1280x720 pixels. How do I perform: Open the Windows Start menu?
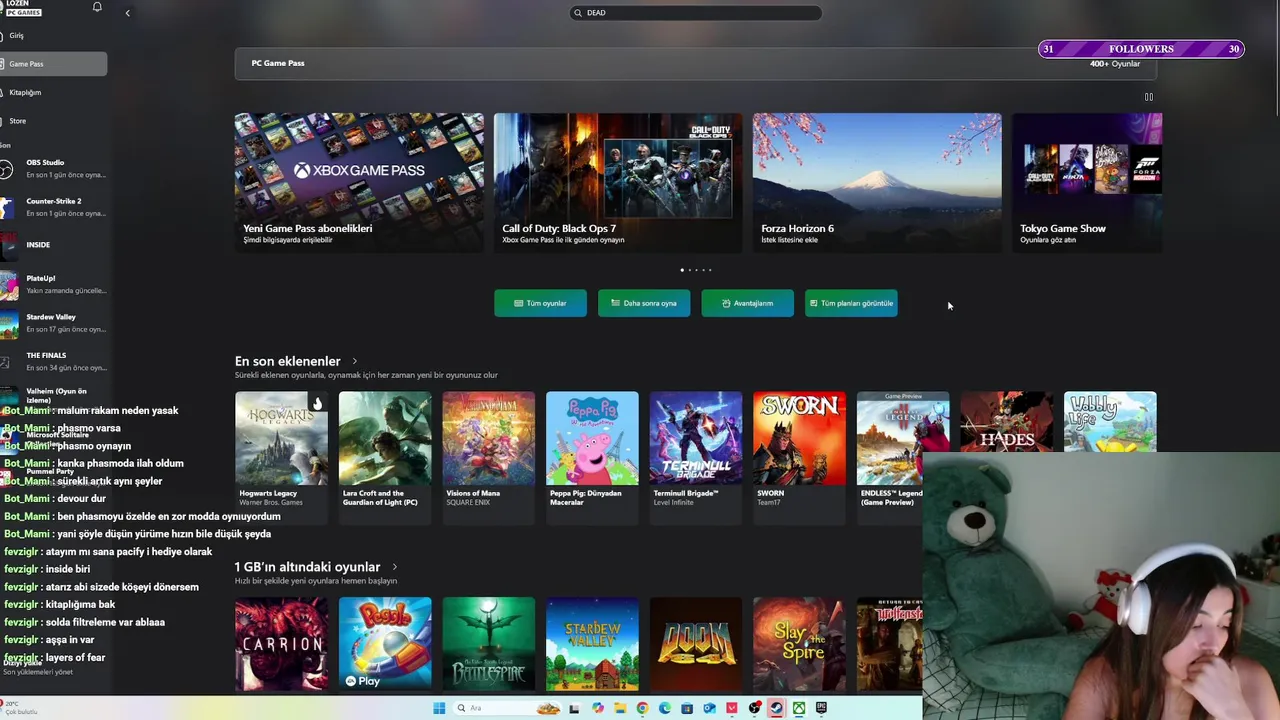point(439,708)
